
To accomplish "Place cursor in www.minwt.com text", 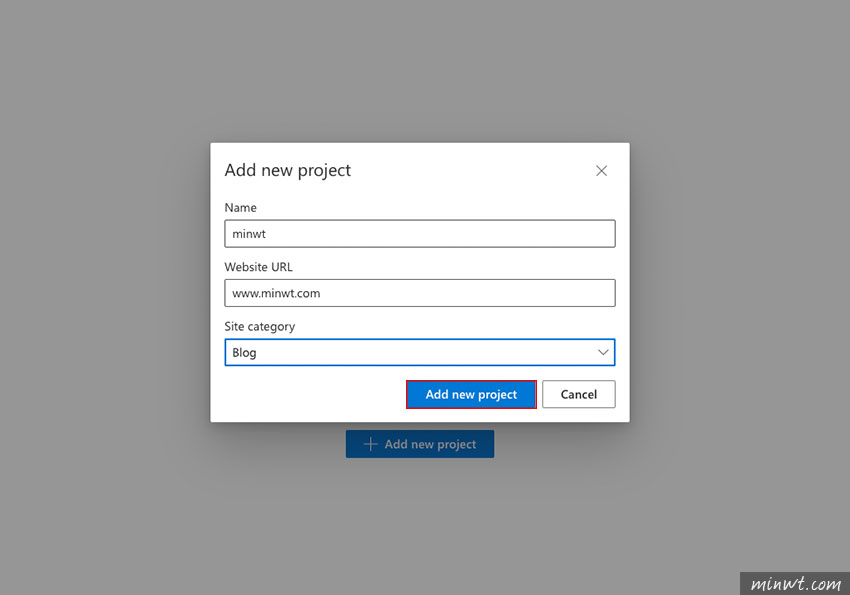I will pyautogui.click(x=276, y=293).
